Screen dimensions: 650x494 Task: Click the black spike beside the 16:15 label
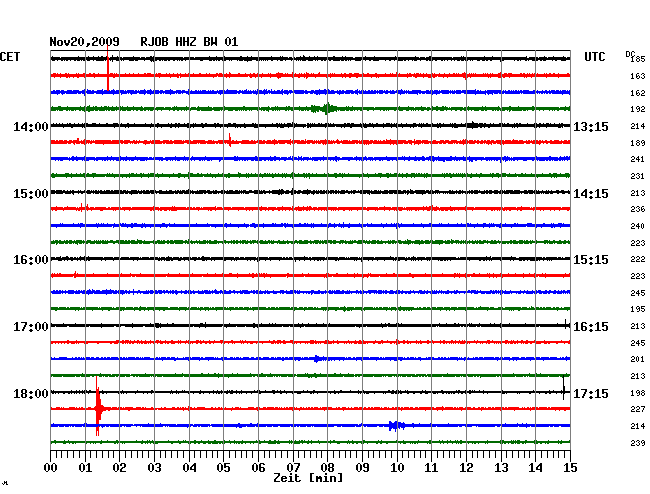[x=565, y=324]
